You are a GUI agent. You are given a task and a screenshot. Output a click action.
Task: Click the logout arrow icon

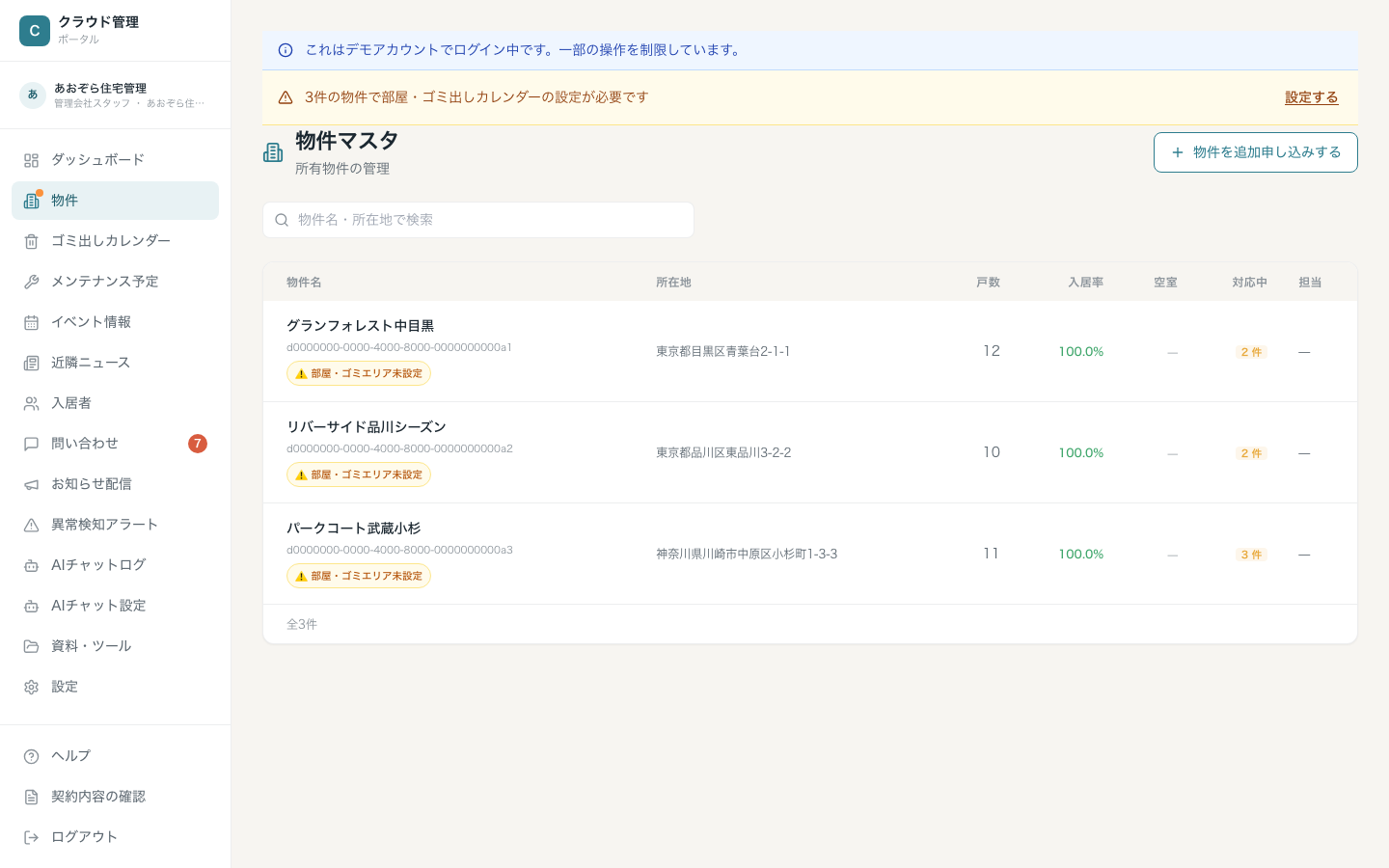pyautogui.click(x=31, y=837)
